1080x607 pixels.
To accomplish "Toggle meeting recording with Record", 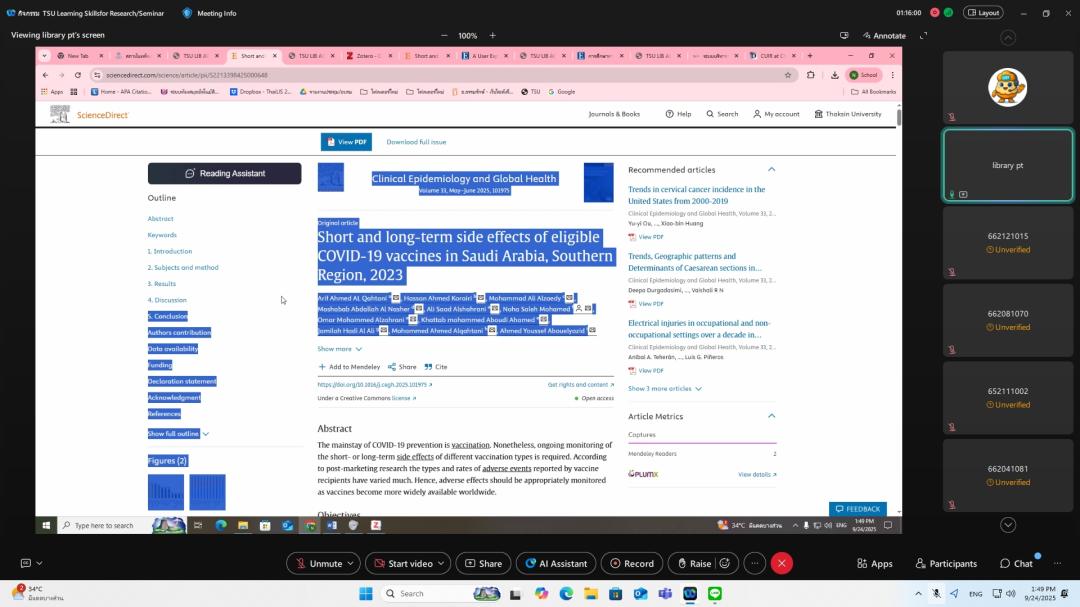I will (x=631, y=563).
